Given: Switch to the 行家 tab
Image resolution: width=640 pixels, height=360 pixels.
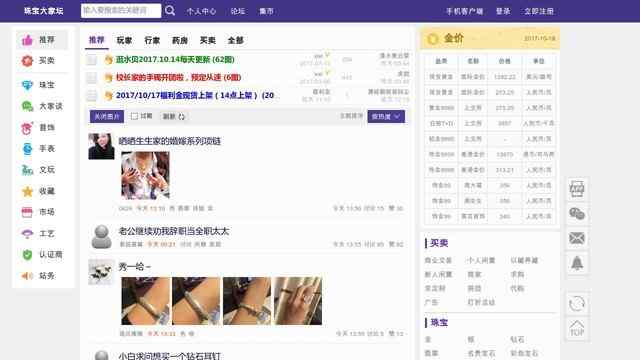Looking at the screenshot, I should tap(152, 40).
